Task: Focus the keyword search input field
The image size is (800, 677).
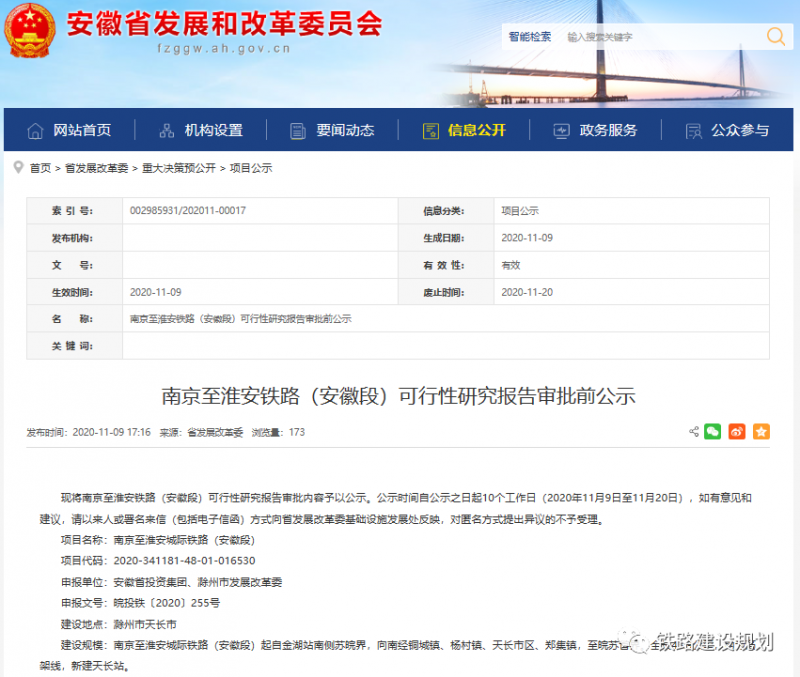Action: [x=660, y=37]
